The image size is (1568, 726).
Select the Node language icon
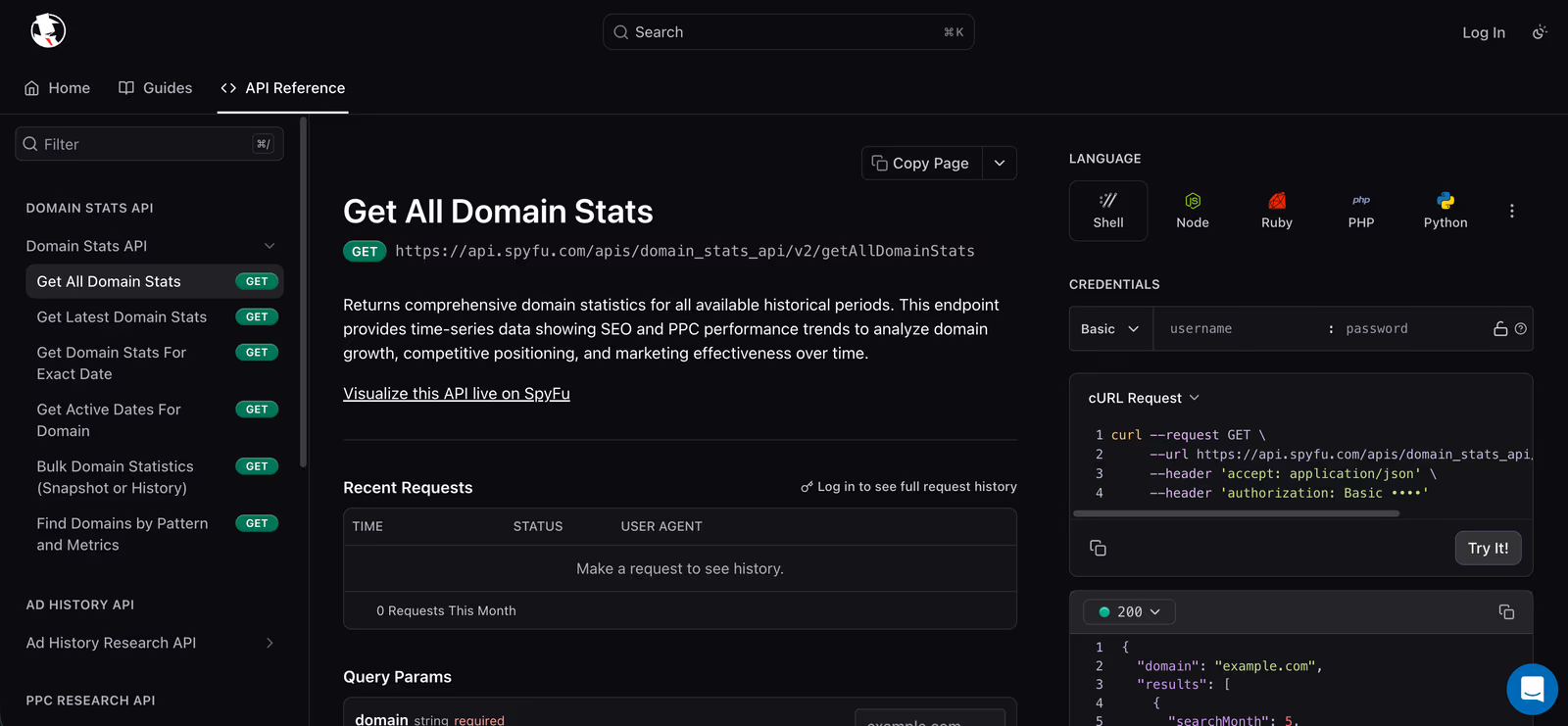pos(1193,211)
